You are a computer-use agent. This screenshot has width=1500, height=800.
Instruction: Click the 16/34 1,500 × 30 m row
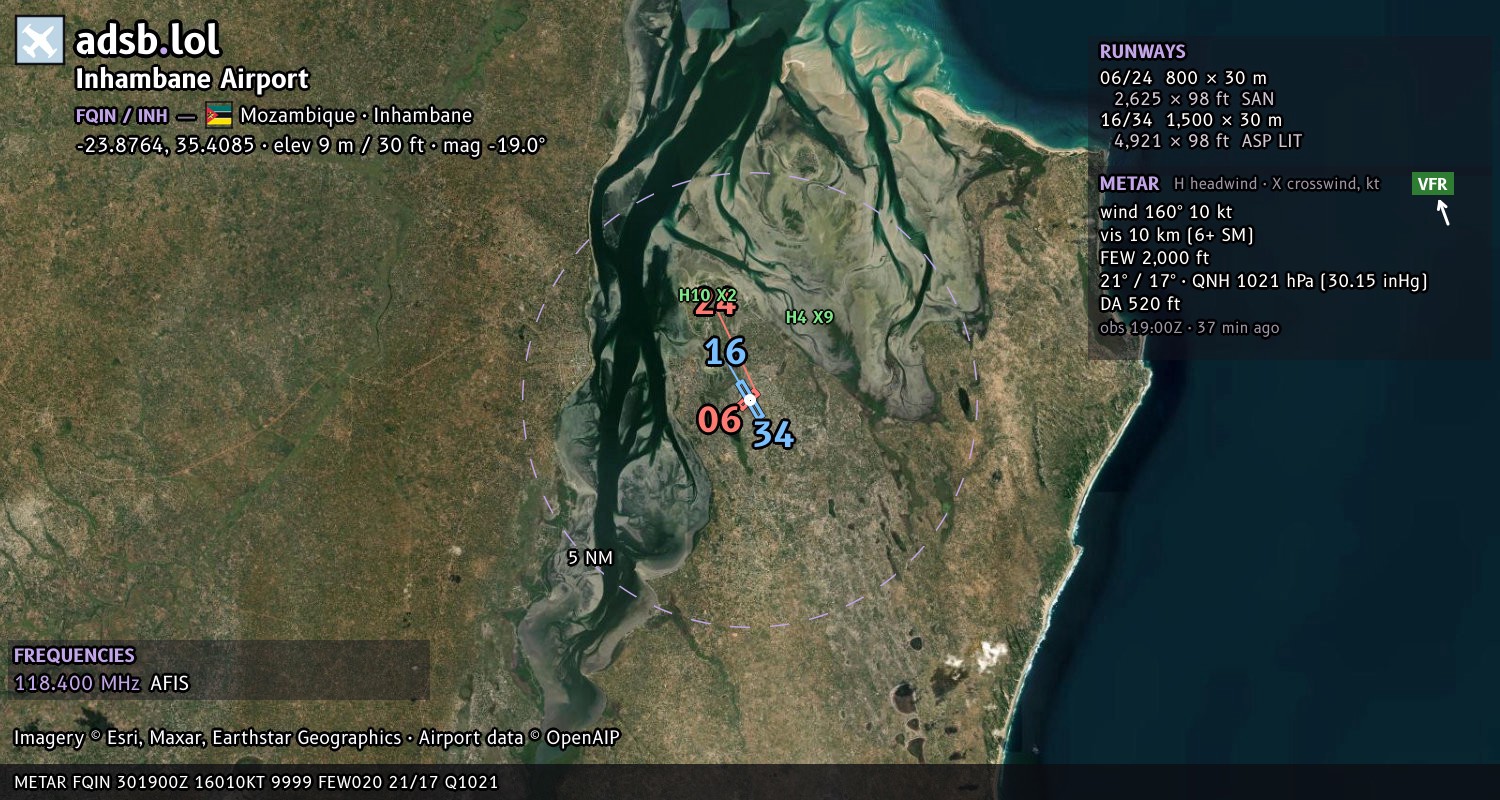click(1190, 120)
